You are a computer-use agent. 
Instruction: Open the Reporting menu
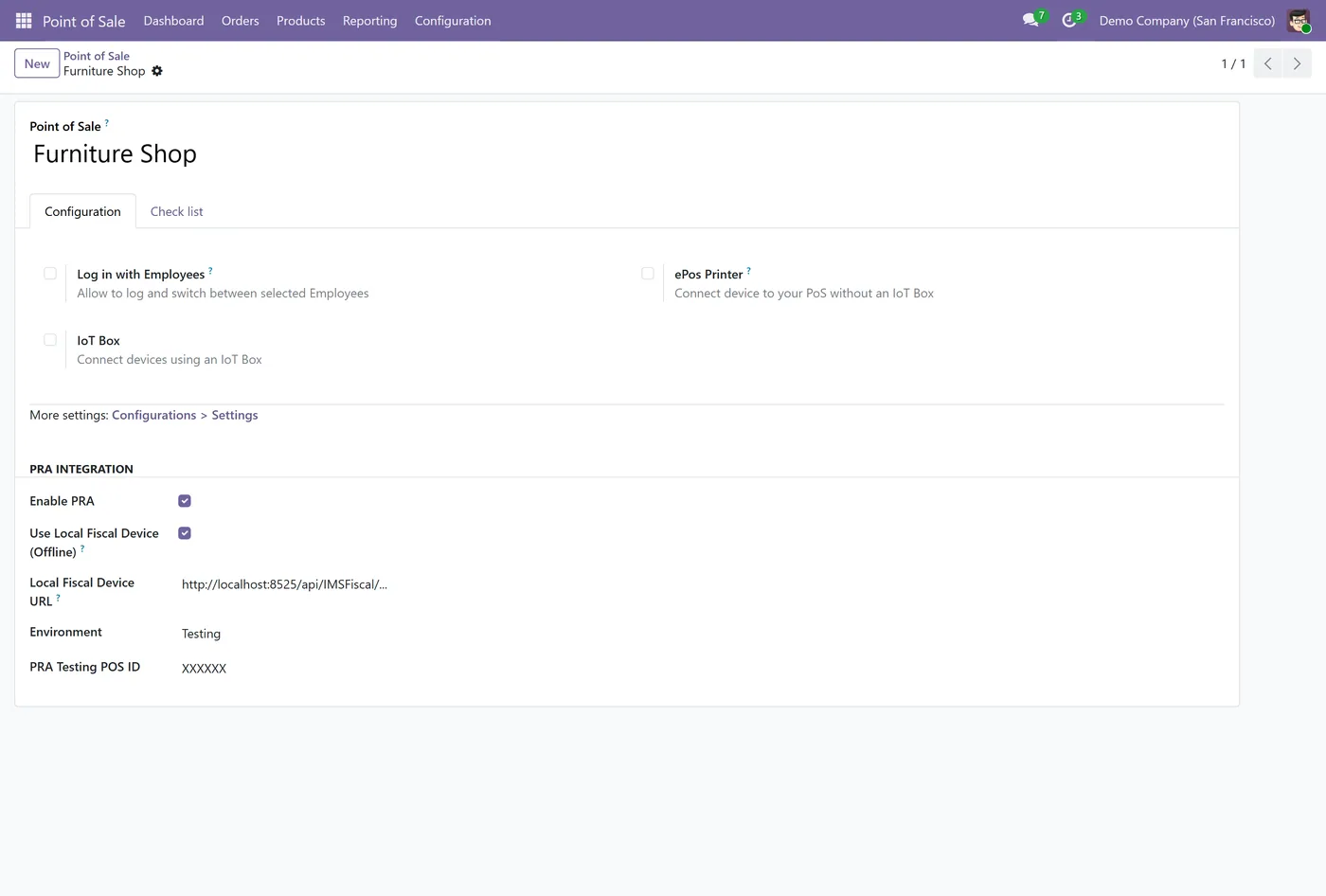pos(369,21)
